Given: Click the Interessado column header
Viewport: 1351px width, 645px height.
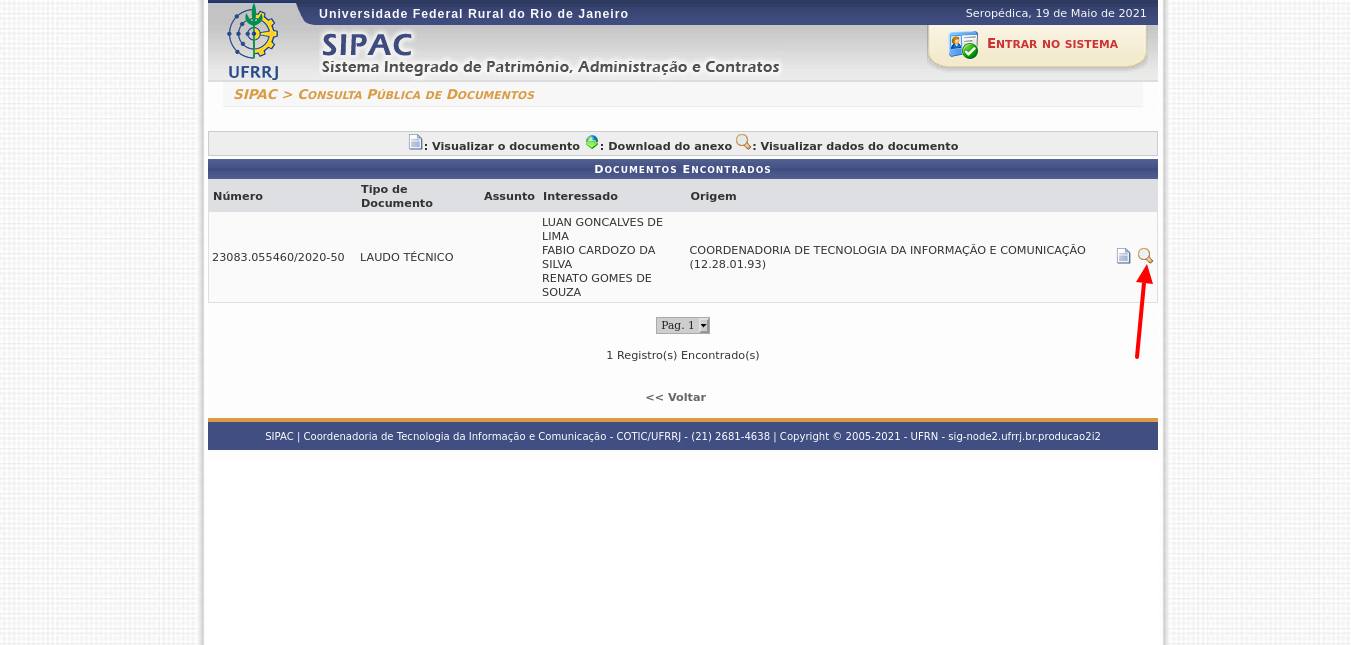Looking at the screenshot, I should (580, 196).
